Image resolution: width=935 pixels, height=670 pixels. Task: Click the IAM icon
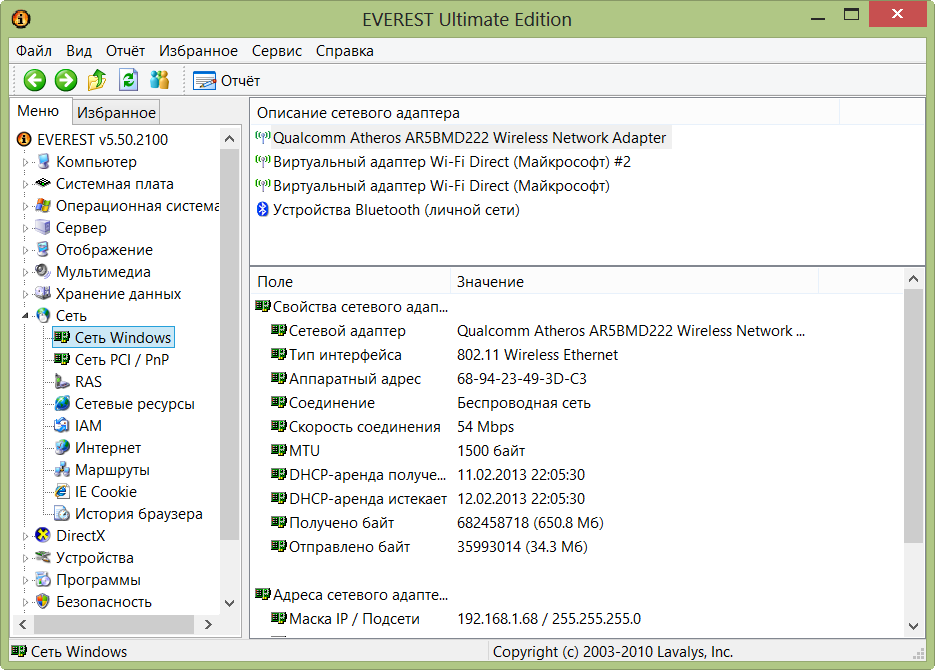point(62,425)
